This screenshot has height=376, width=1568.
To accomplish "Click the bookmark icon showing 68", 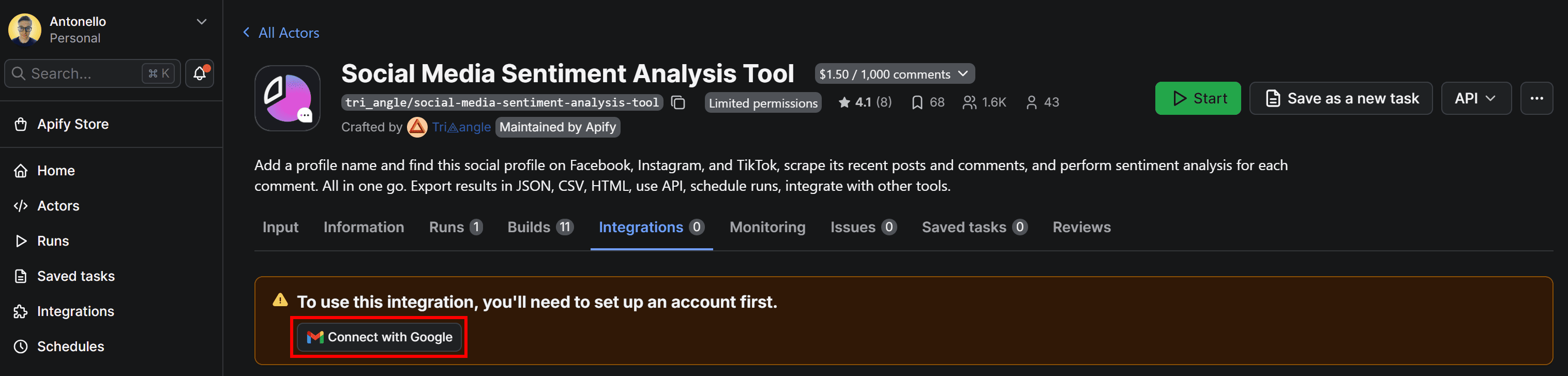I will pyautogui.click(x=917, y=103).
